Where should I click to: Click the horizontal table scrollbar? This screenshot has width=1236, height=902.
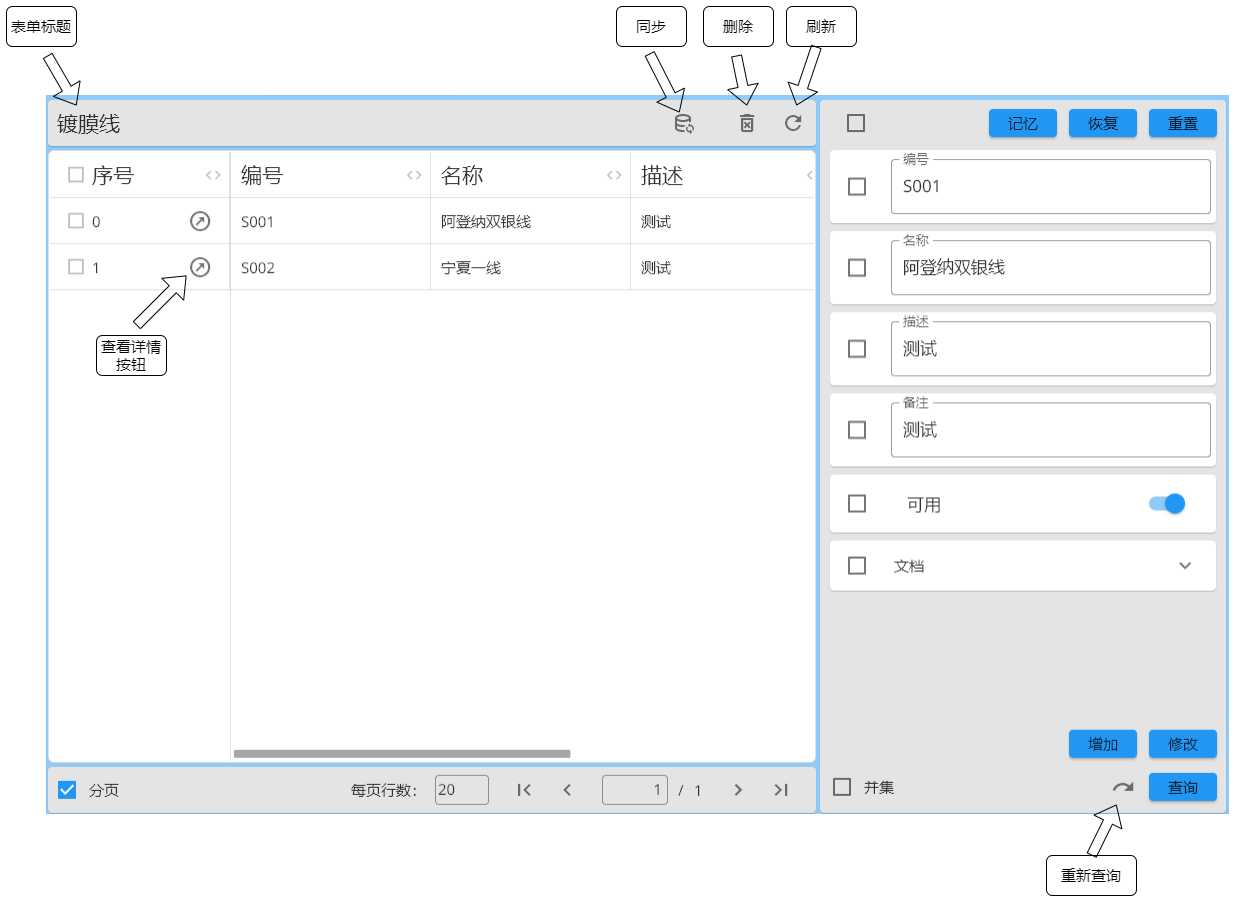click(x=402, y=754)
